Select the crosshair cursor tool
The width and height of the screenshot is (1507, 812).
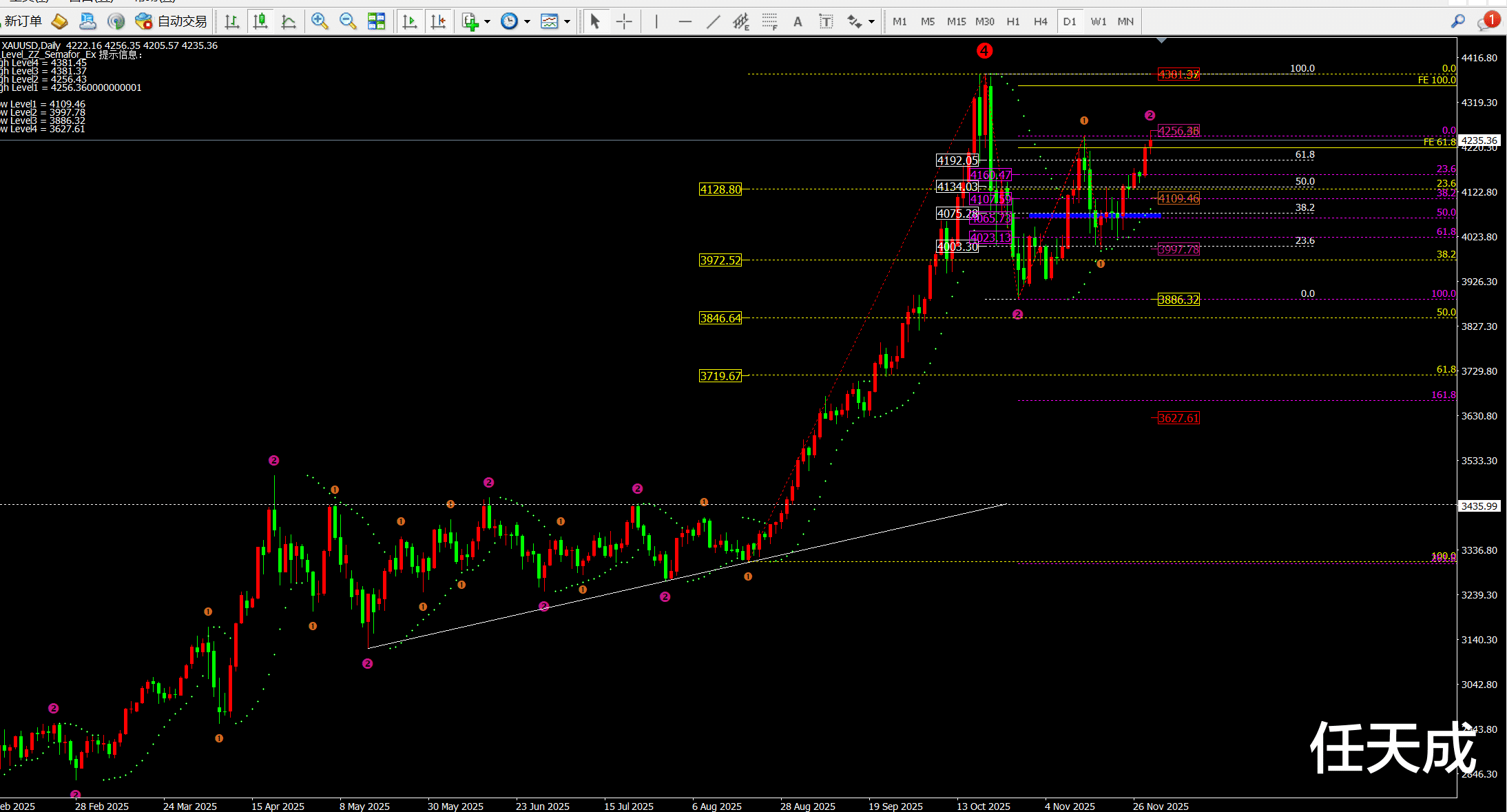click(624, 21)
